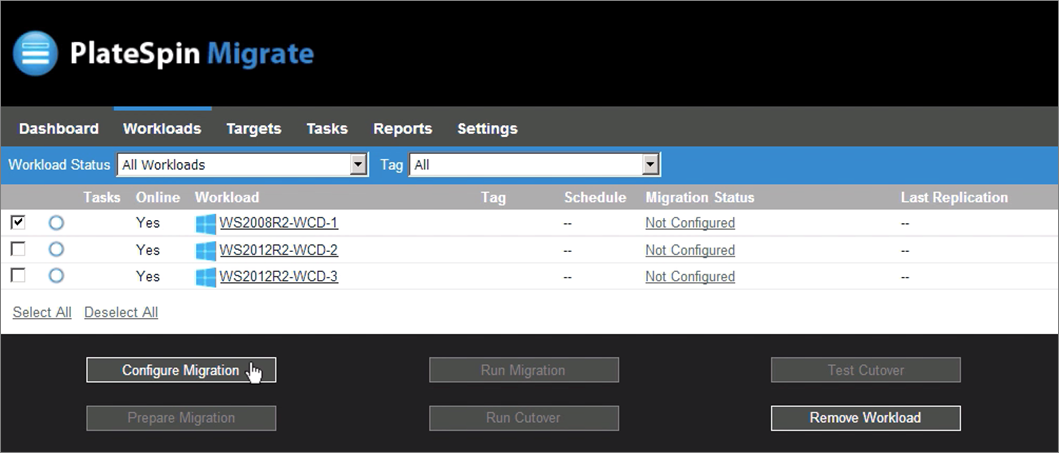Check the WS2012R2-WCD-3 workload checkbox
This screenshot has height=453, width=1059.
pos(18,275)
